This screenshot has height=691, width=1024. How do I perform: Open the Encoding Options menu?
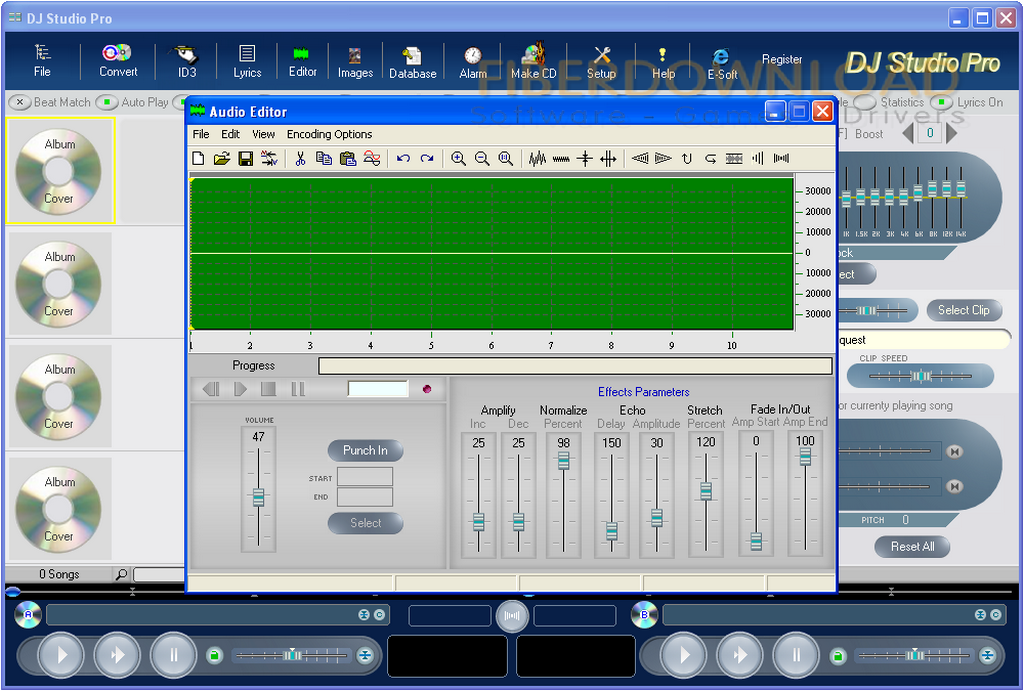329,134
